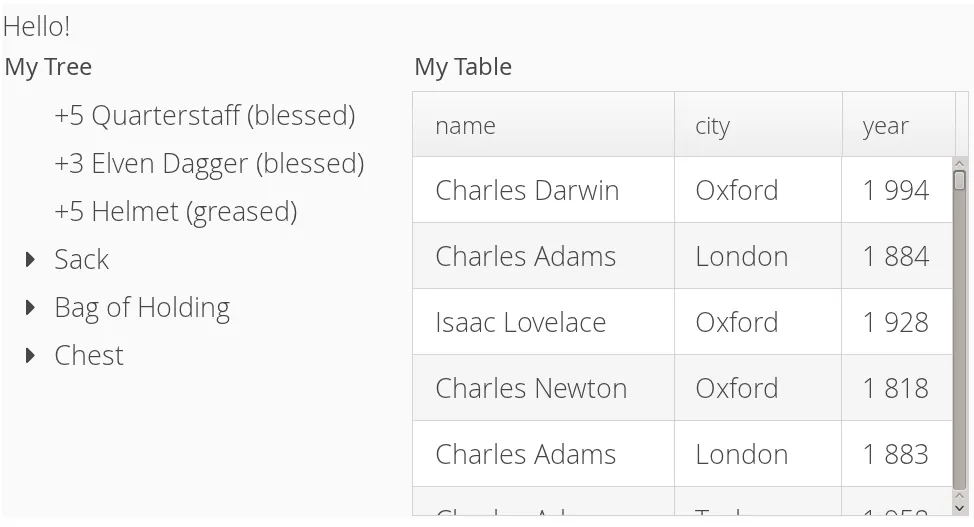The image size is (974, 527).
Task: Select +5 Quarterstaff (blessed) item
Action: click(x=204, y=116)
